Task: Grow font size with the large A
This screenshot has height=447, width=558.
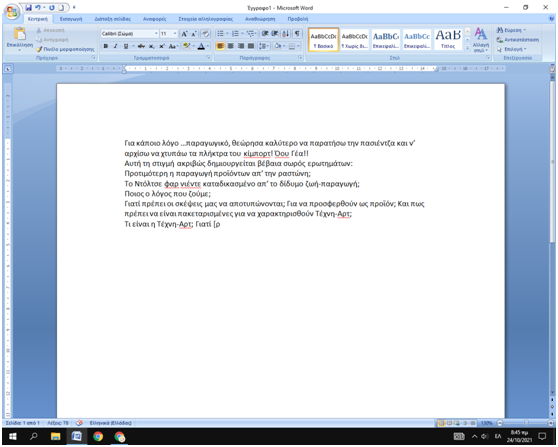Action: click(x=184, y=34)
